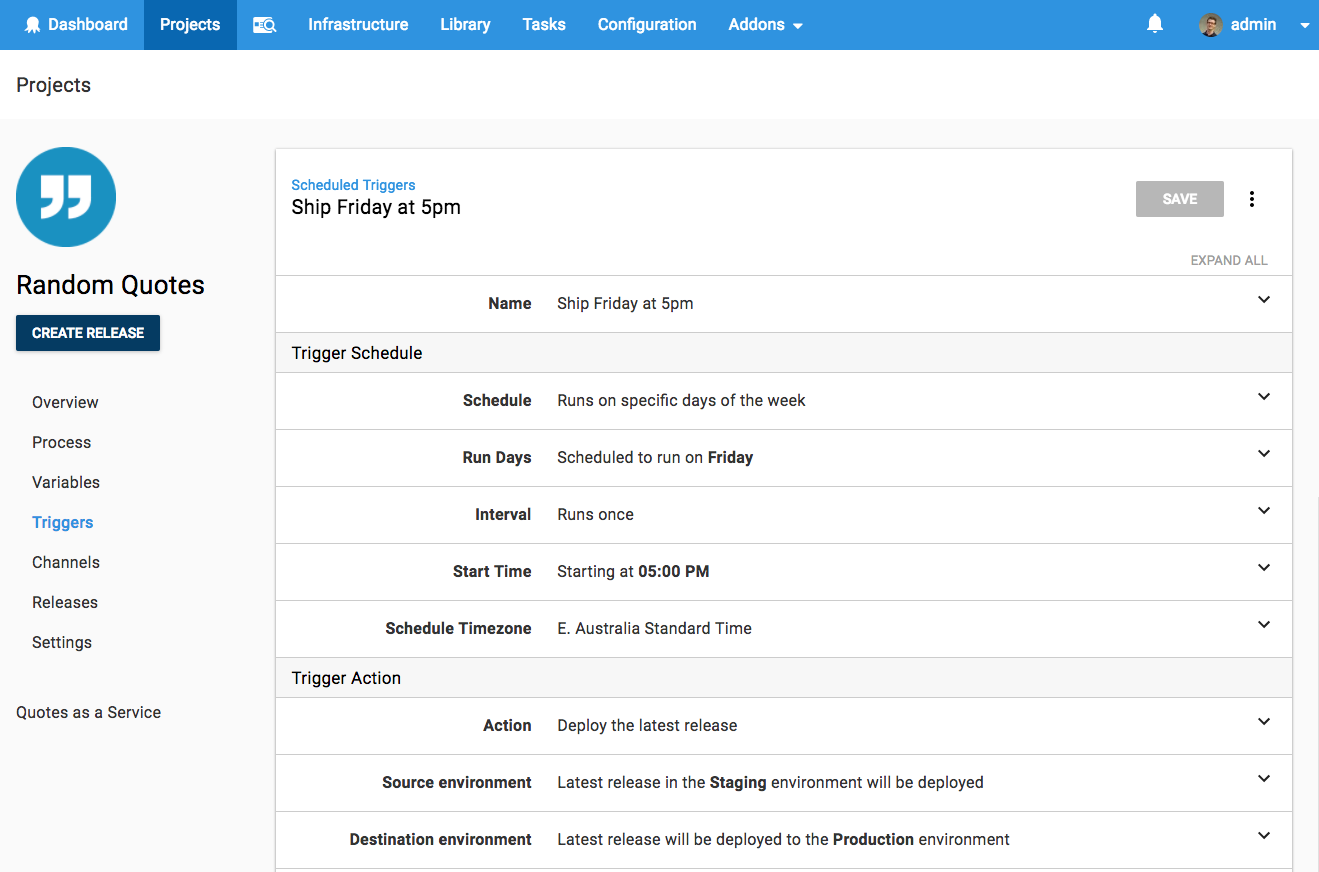This screenshot has width=1319, height=872.
Task: Click EXPAND ALL to expand every section
Action: point(1229,260)
